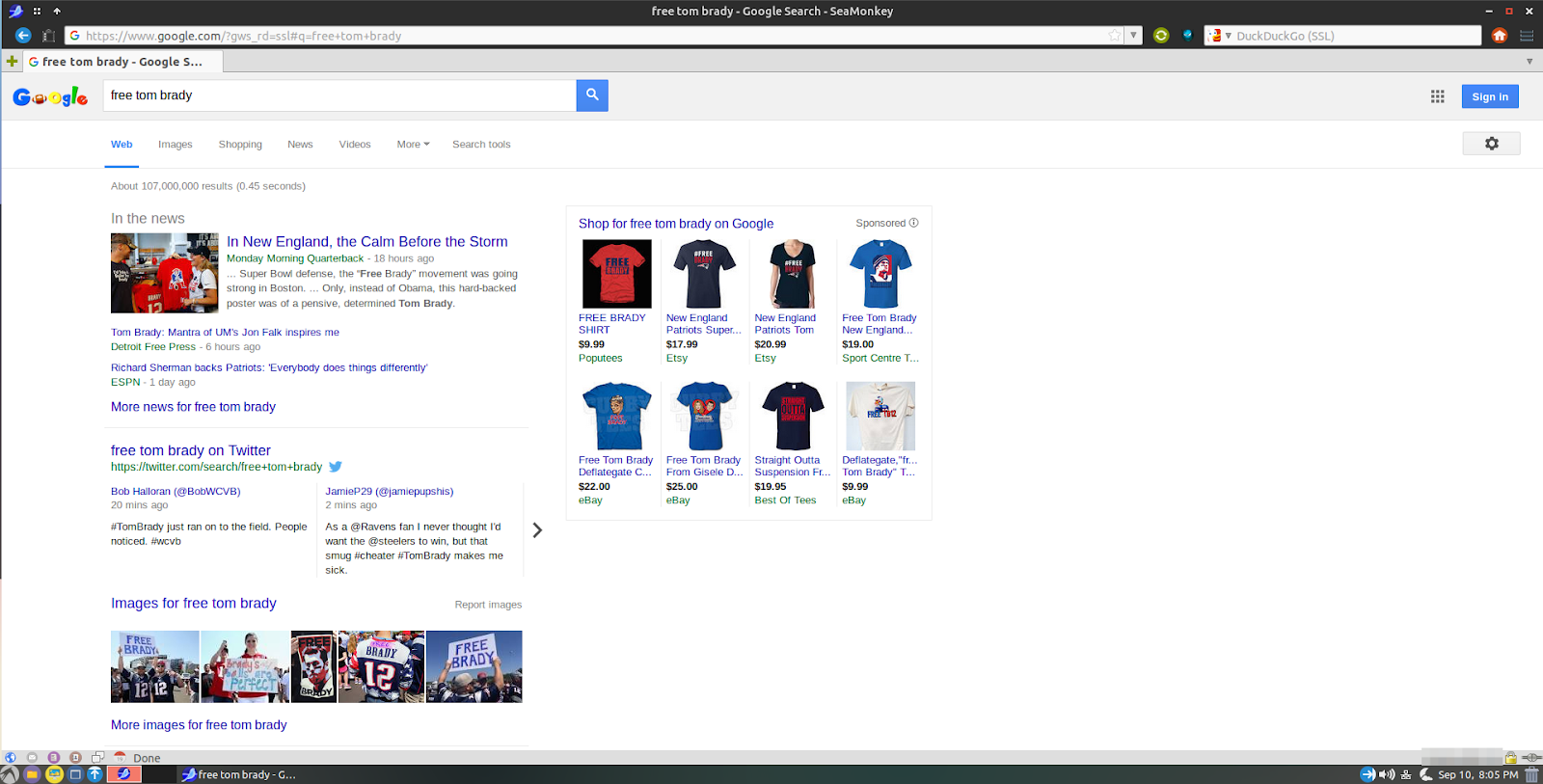Click the weather moon tray icon

tap(1425, 774)
